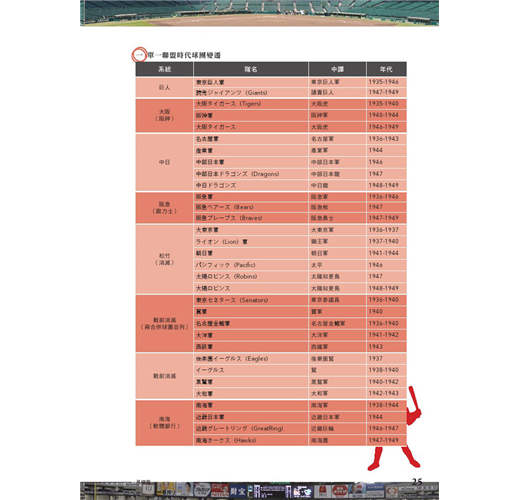Select the 阪急ベアーズ (Bears) cell
This screenshot has width=520, height=500.
click(251, 207)
